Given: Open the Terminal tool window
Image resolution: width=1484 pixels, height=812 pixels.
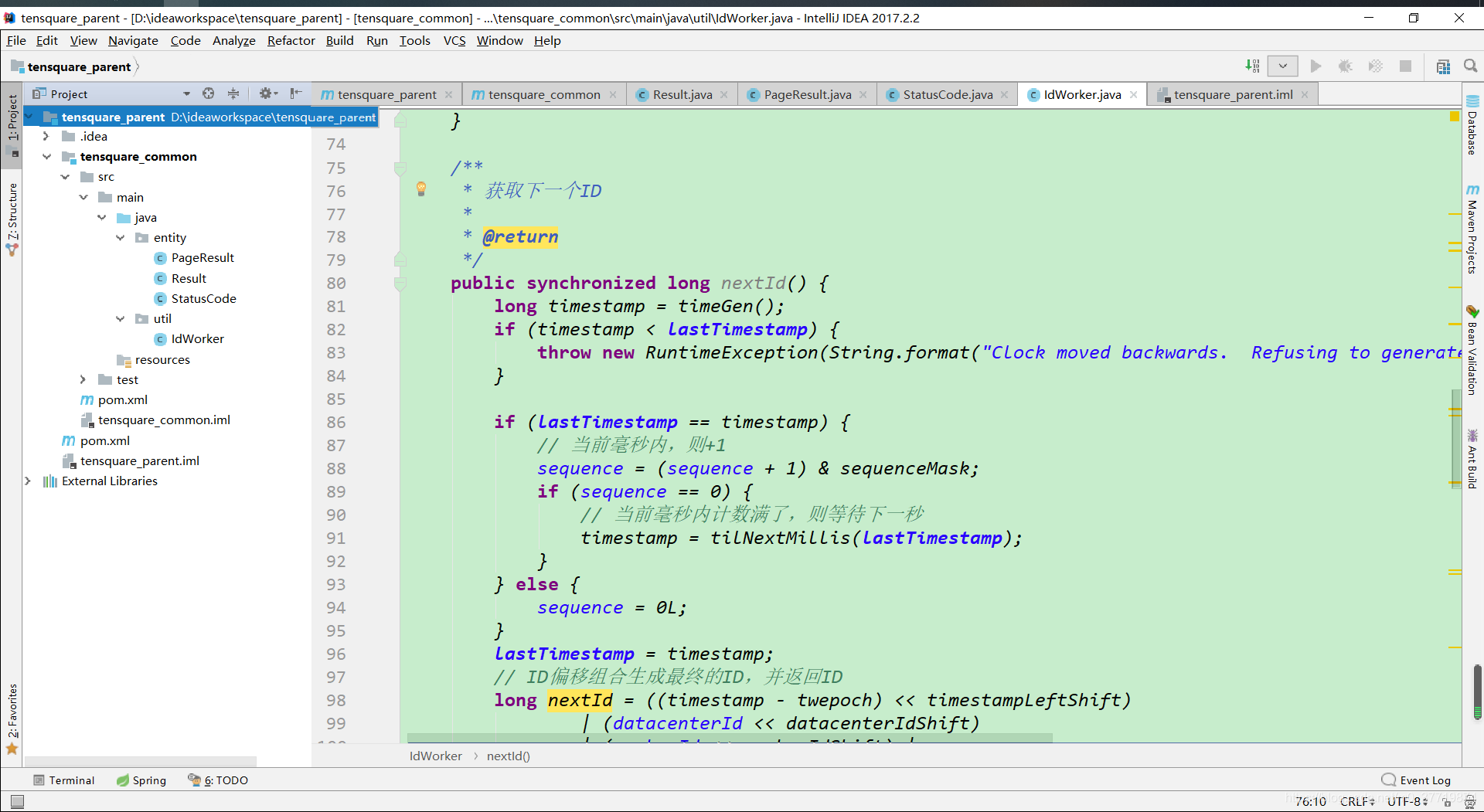Looking at the screenshot, I should 64,780.
